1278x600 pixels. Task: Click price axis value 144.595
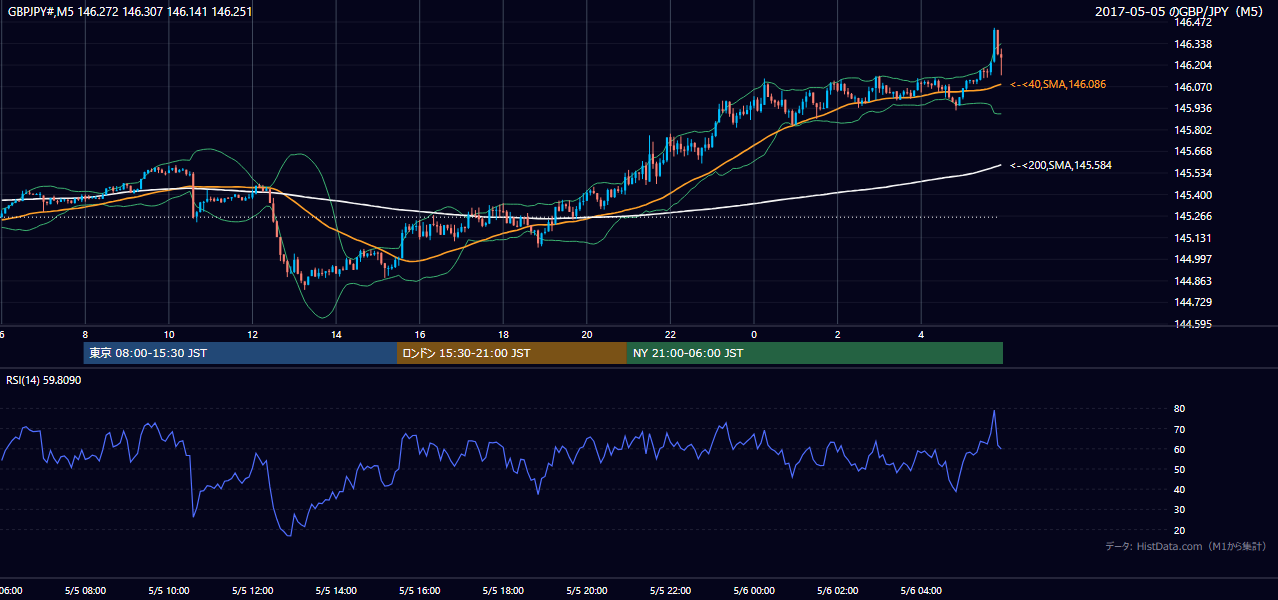(1193, 324)
